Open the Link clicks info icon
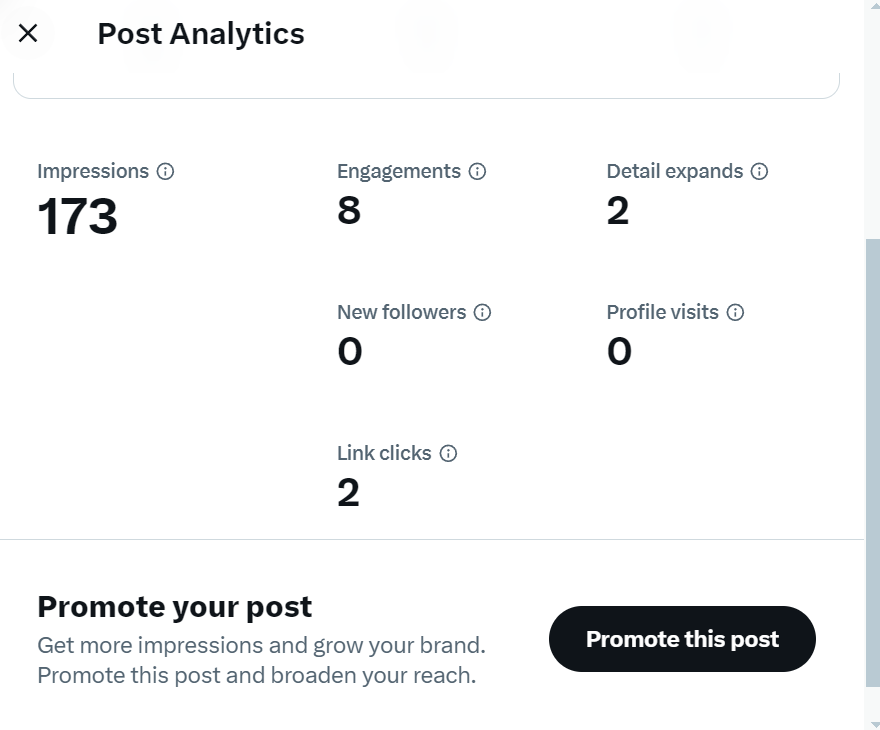The image size is (880, 730). click(448, 453)
